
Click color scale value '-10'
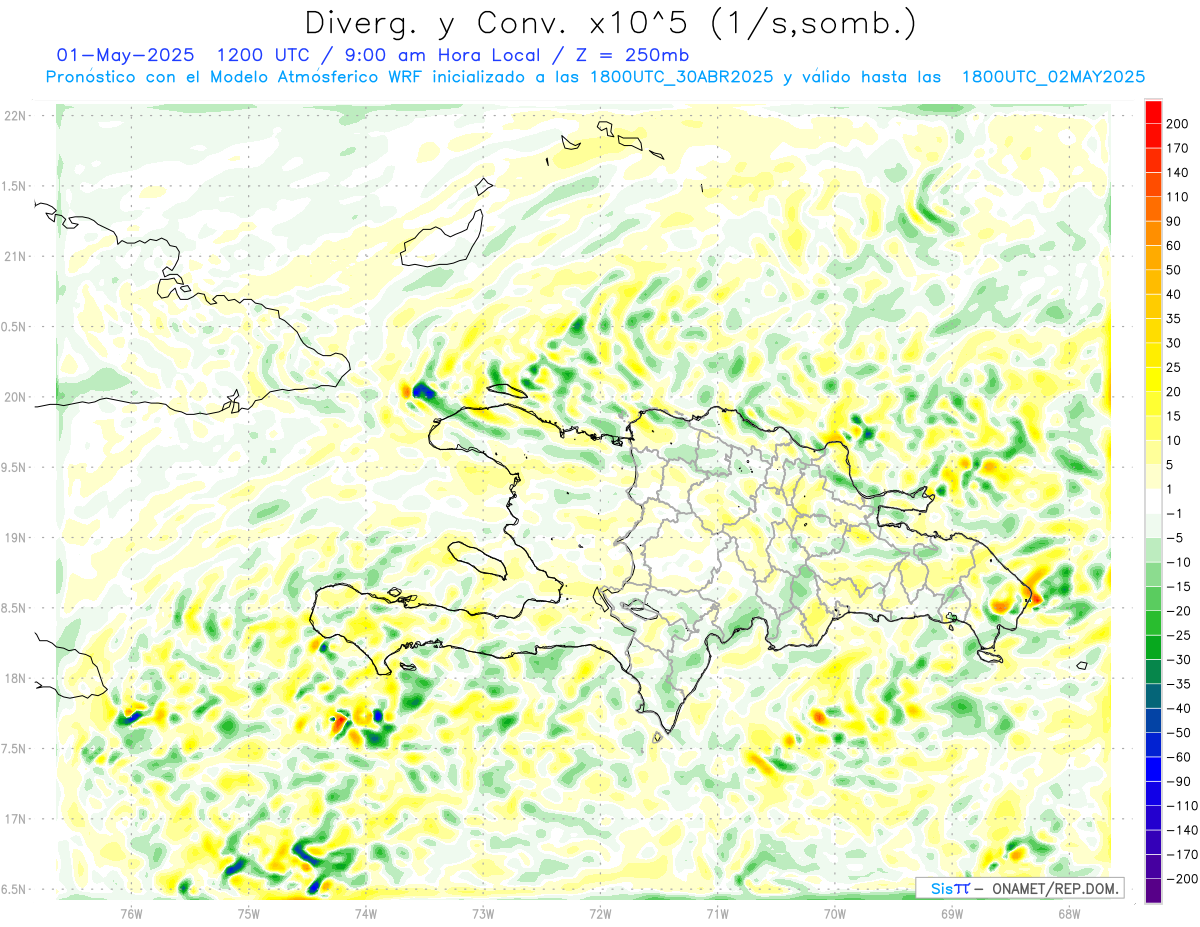pyautogui.click(x=1178, y=562)
